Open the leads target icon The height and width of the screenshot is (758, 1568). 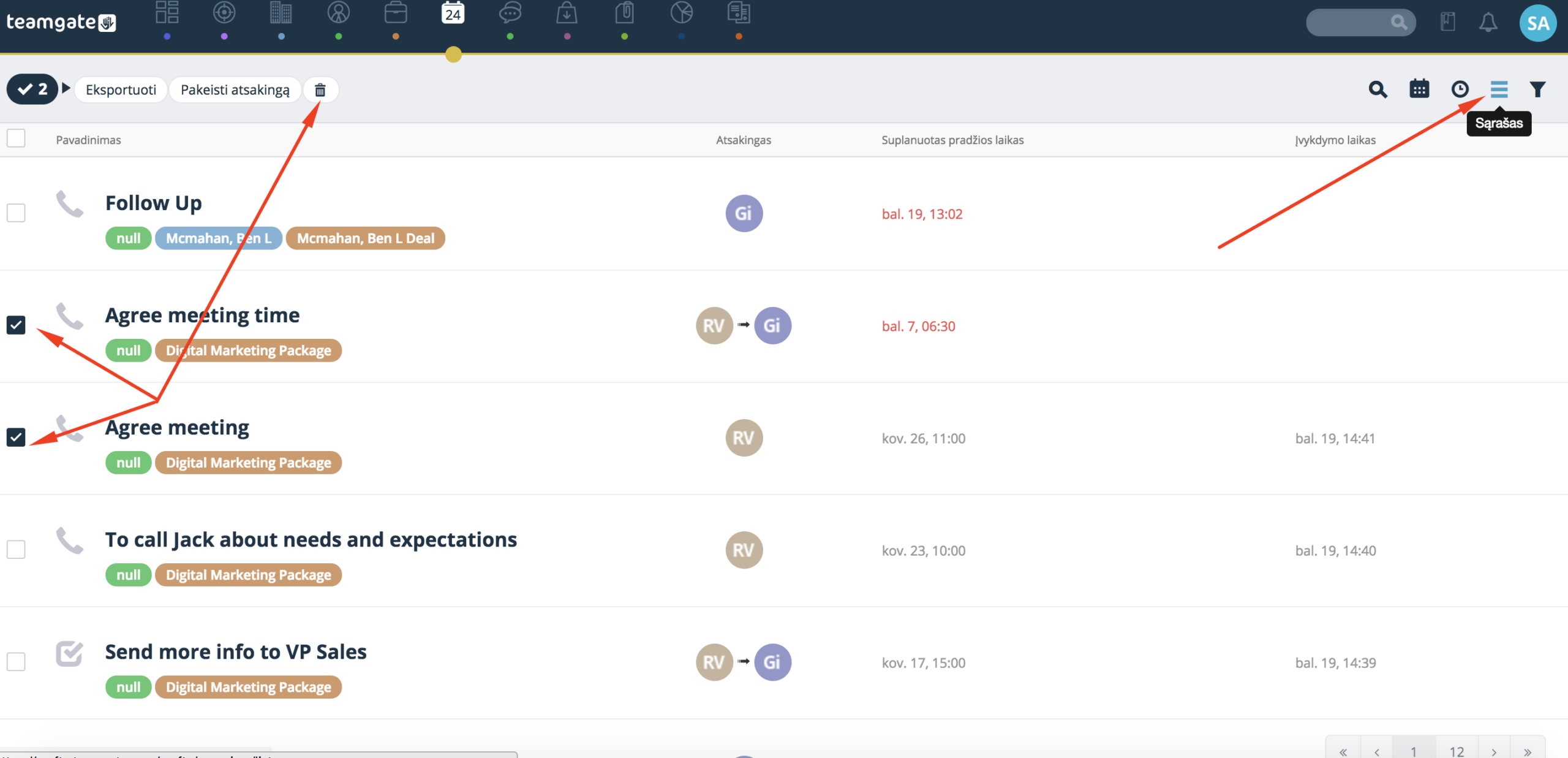[x=224, y=13]
